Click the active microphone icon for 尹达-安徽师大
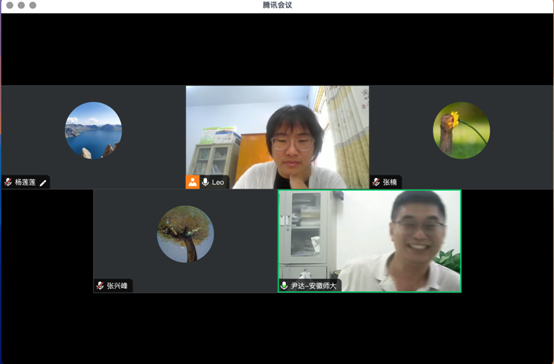Viewport: 554px width, 364px height. point(284,286)
